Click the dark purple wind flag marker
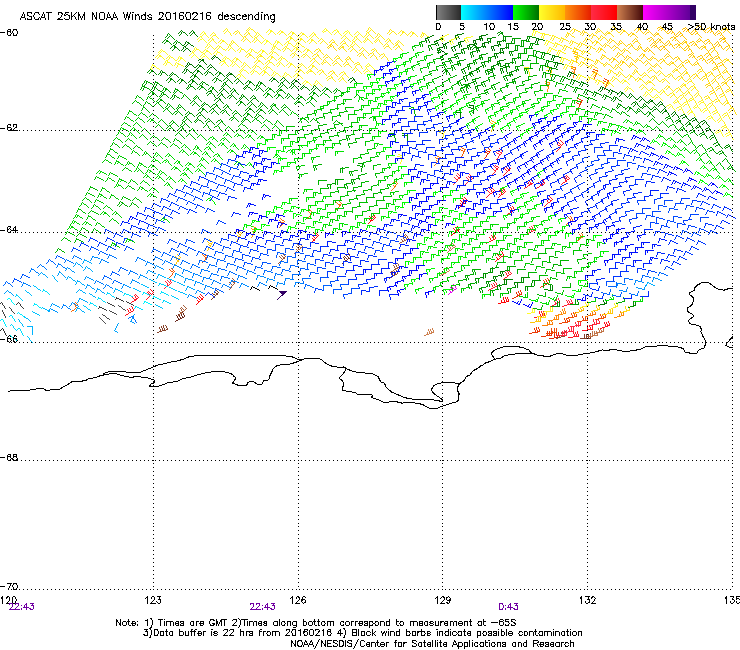740x650 pixels. tap(281, 295)
